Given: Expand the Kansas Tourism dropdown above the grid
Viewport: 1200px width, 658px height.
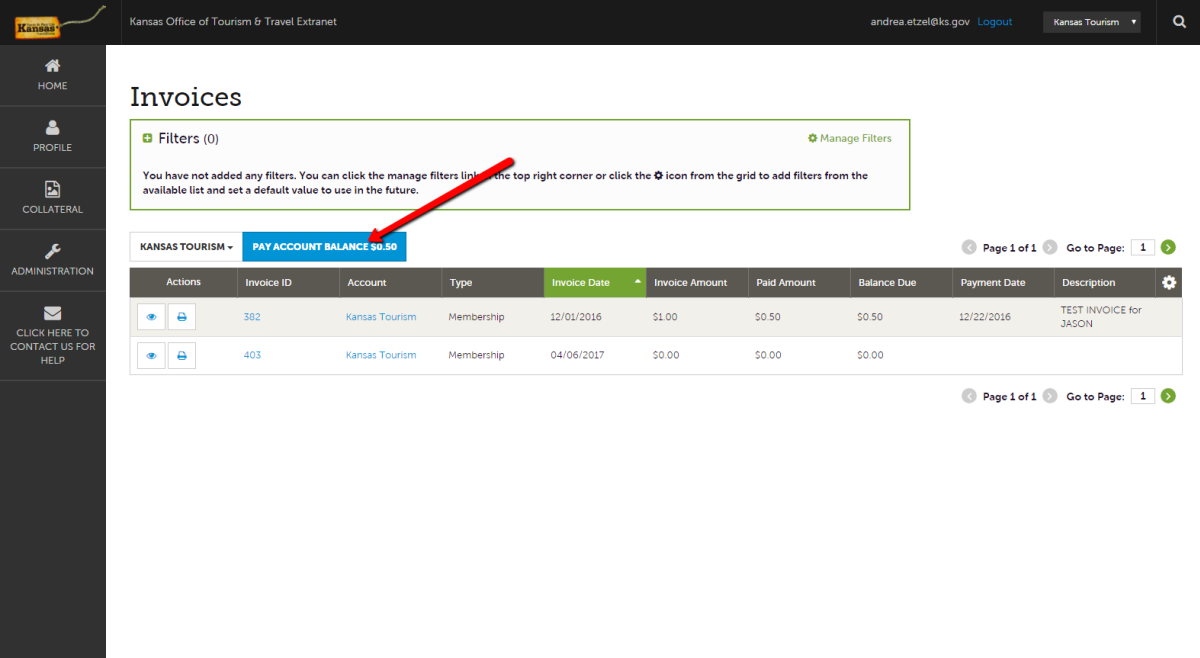Looking at the screenshot, I should 186,247.
